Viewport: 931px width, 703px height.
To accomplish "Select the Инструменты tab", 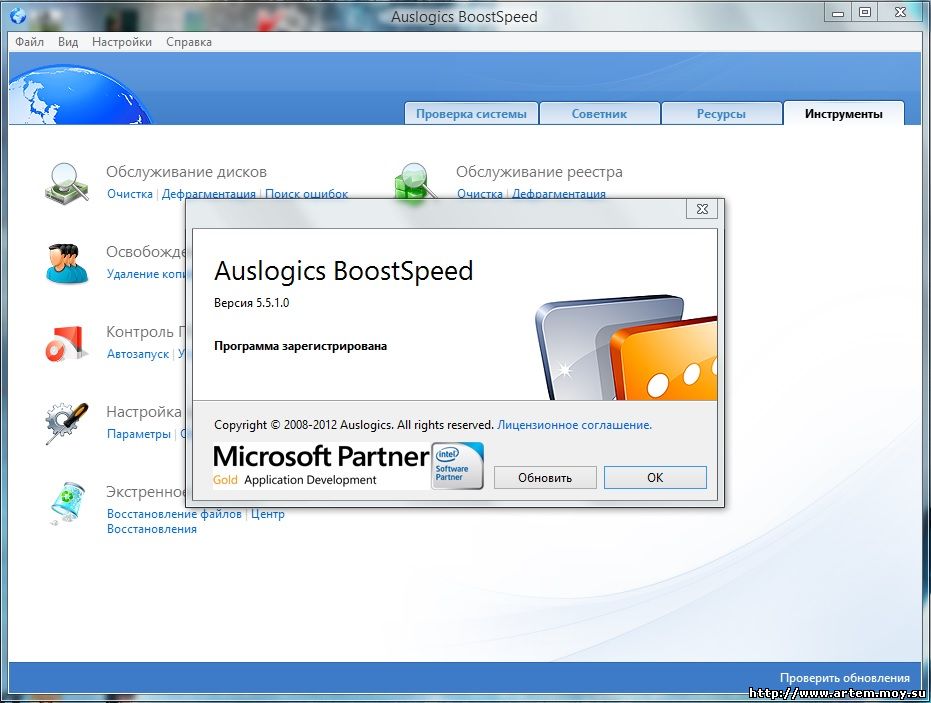I will [844, 113].
